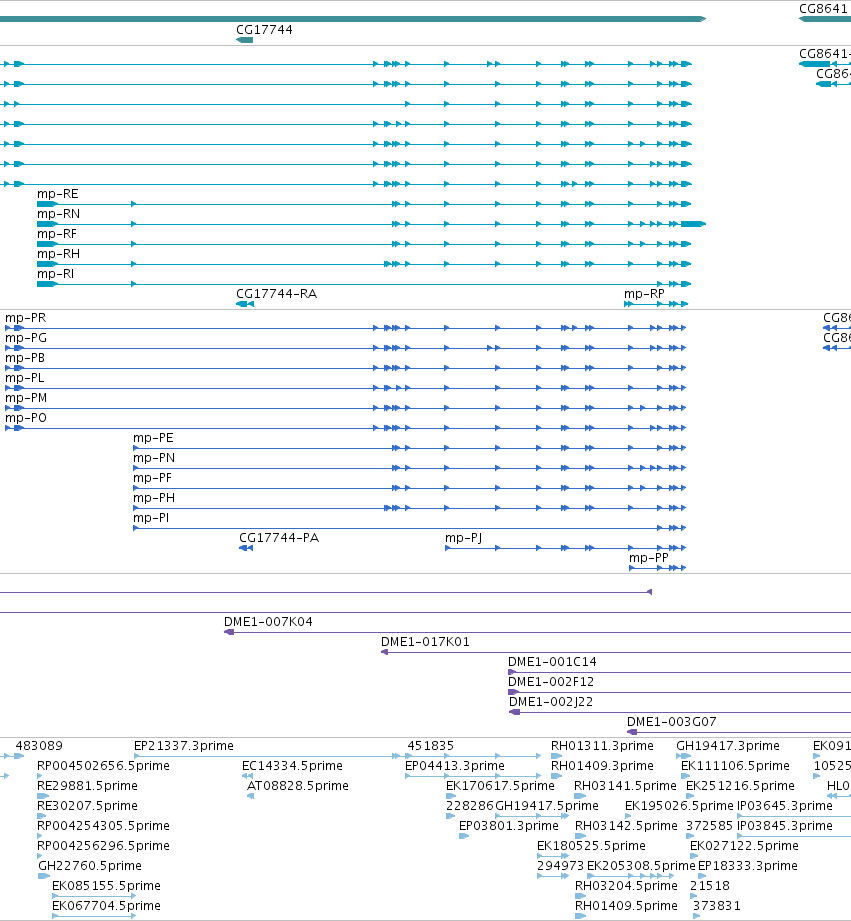851x921 pixels.
Task: Click the mp-RI transcript label
Action: (55, 274)
